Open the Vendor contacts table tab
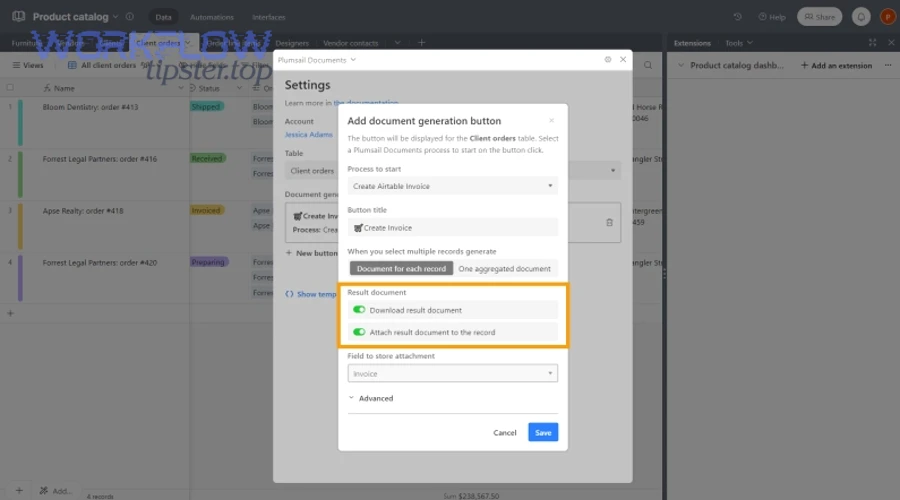 tap(350, 43)
